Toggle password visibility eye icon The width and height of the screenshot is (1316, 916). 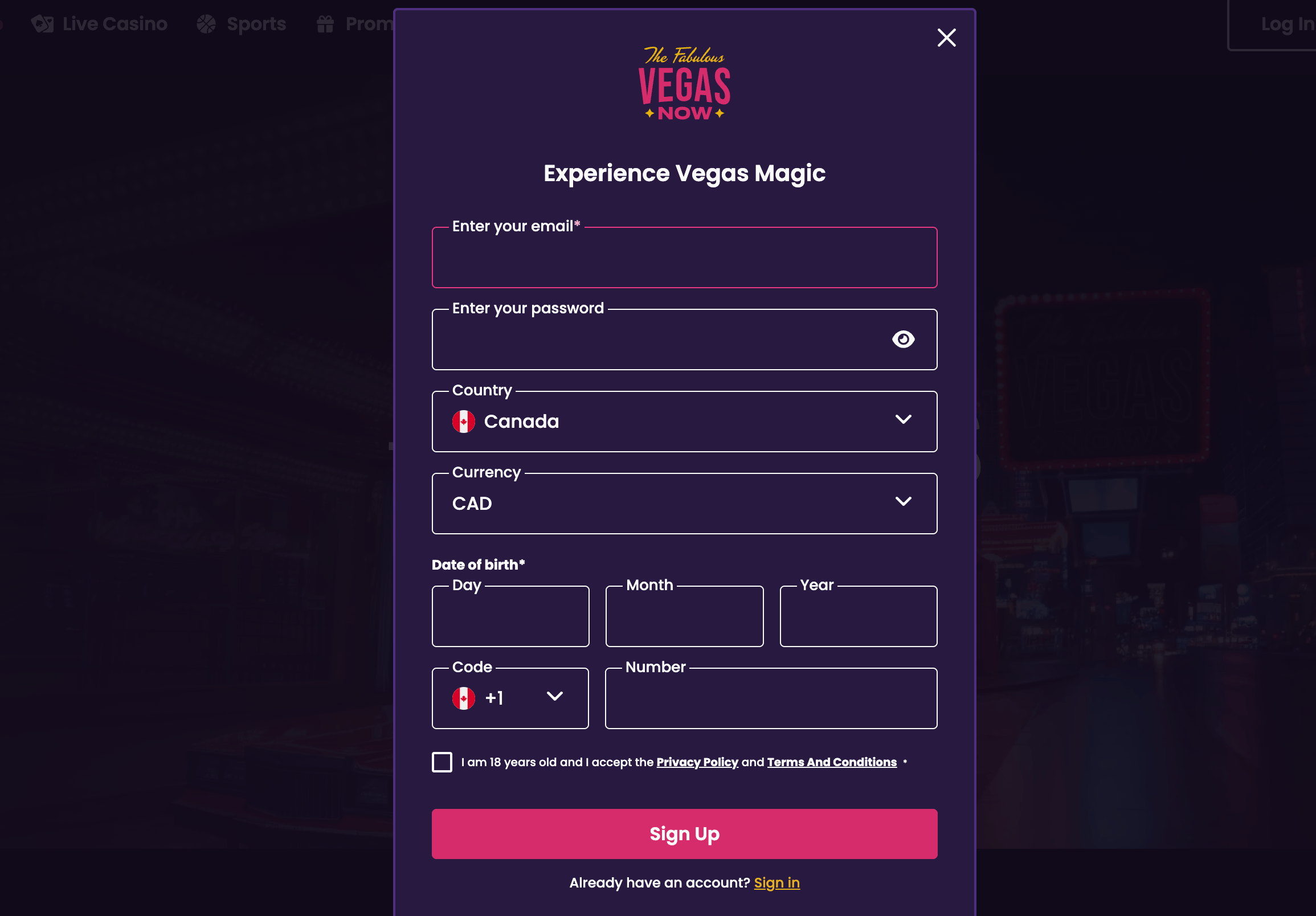point(903,340)
